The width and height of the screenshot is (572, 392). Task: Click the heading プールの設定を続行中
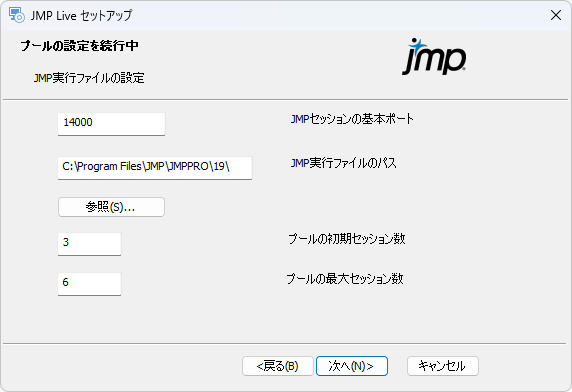point(79,46)
